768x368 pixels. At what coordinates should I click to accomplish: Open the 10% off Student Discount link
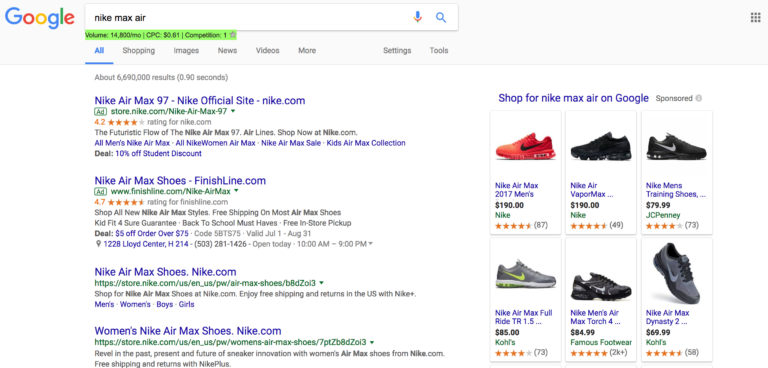pyautogui.click(x=158, y=153)
